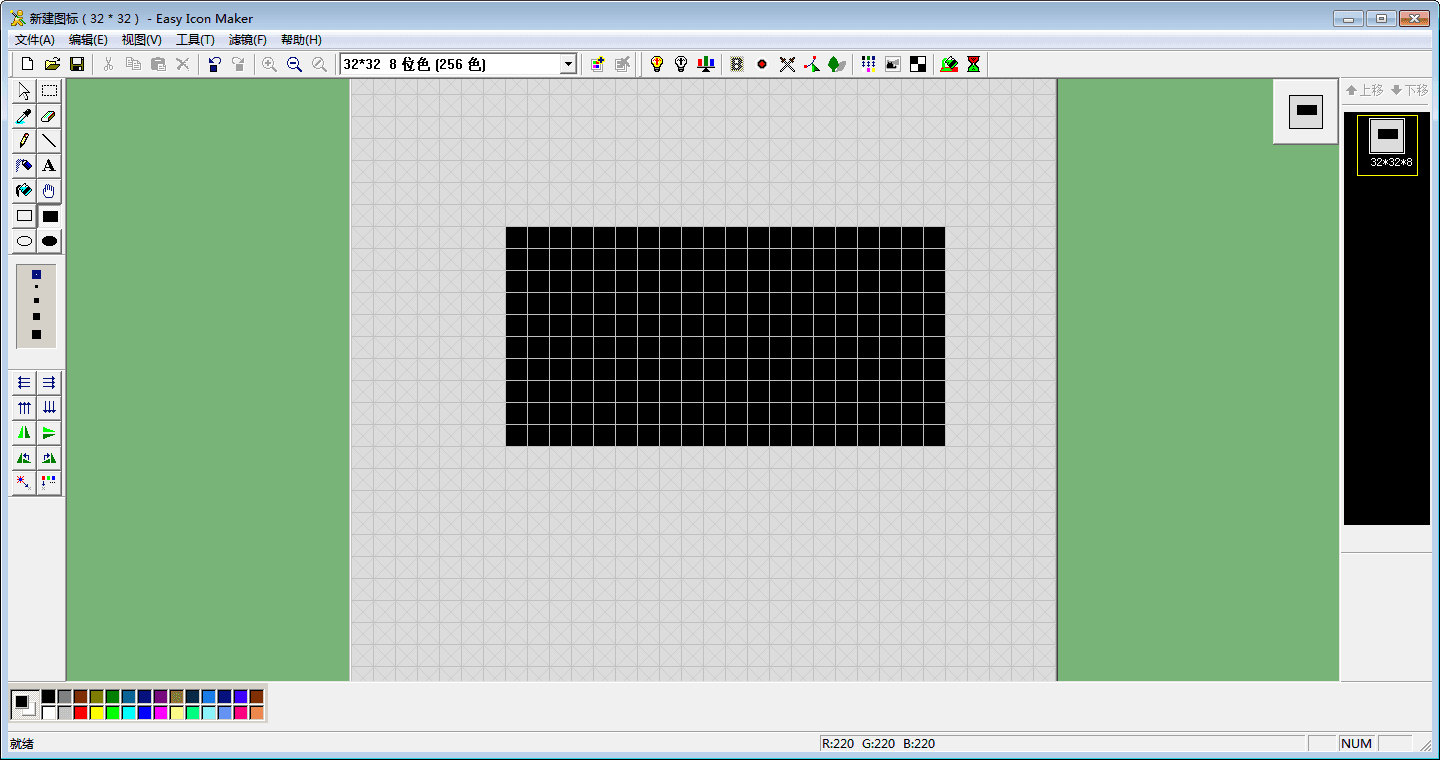Image resolution: width=1440 pixels, height=760 pixels.
Task: Select the Eraser tool
Action: click(x=49, y=116)
